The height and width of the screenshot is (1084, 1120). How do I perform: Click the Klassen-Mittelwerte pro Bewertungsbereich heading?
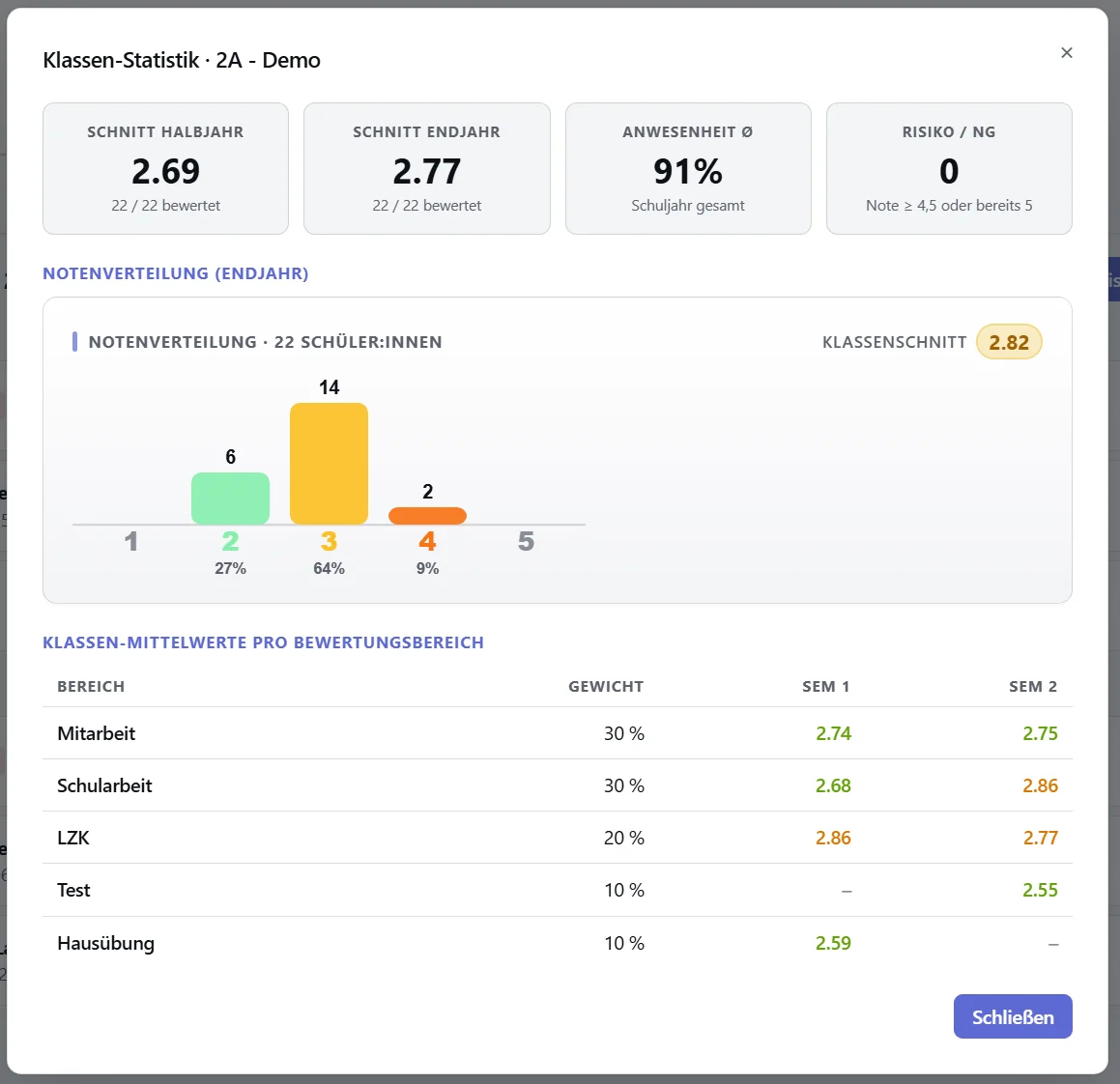click(264, 642)
